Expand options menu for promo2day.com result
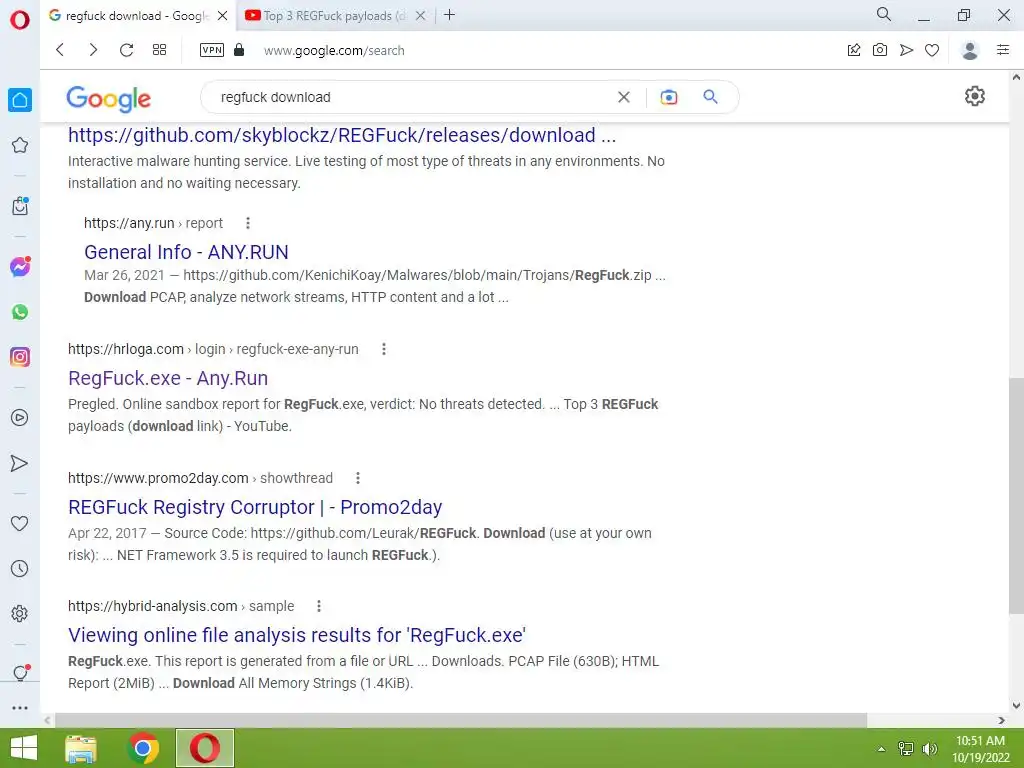 [358, 478]
